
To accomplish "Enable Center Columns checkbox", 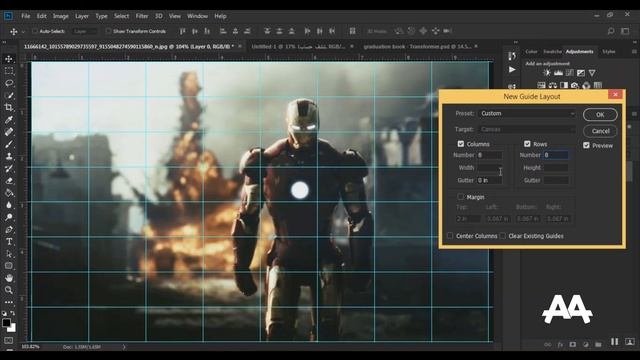I will coord(450,236).
